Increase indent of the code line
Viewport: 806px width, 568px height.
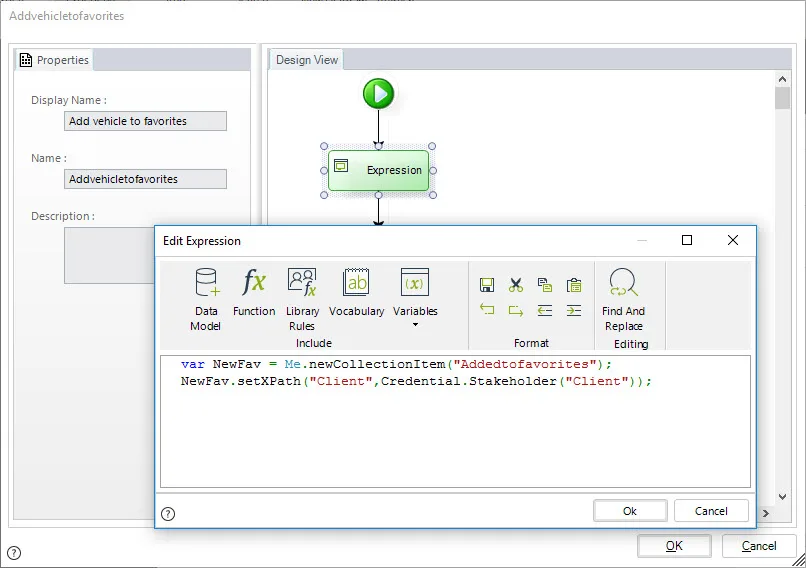[x=574, y=310]
